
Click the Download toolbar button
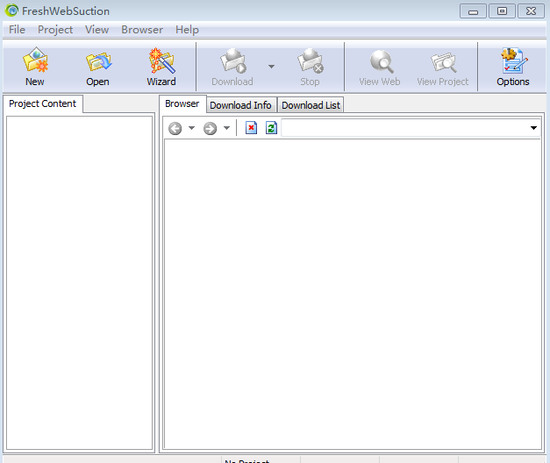(232, 67)
